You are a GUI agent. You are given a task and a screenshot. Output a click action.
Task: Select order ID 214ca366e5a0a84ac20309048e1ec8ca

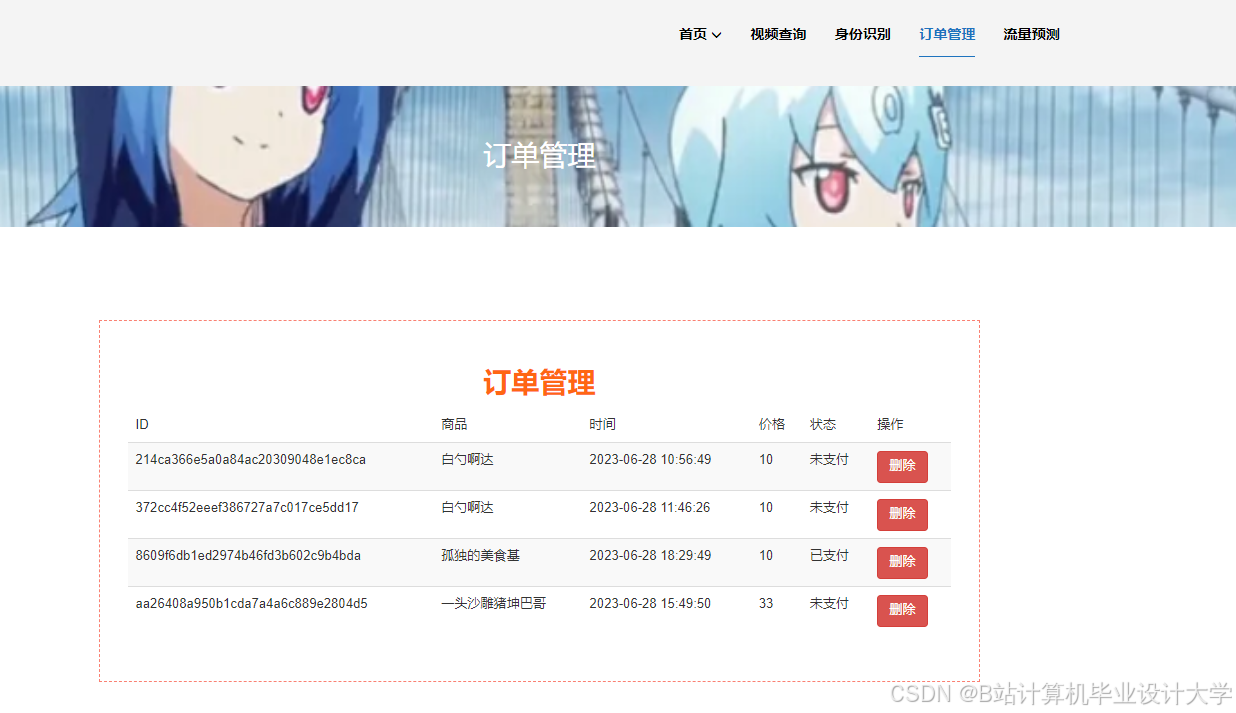[250, 460]
